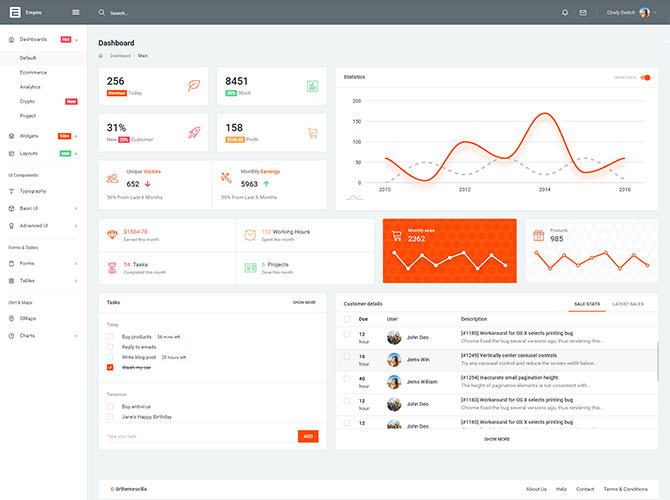Check the Write blog post task checkbox

click(110, 357)
